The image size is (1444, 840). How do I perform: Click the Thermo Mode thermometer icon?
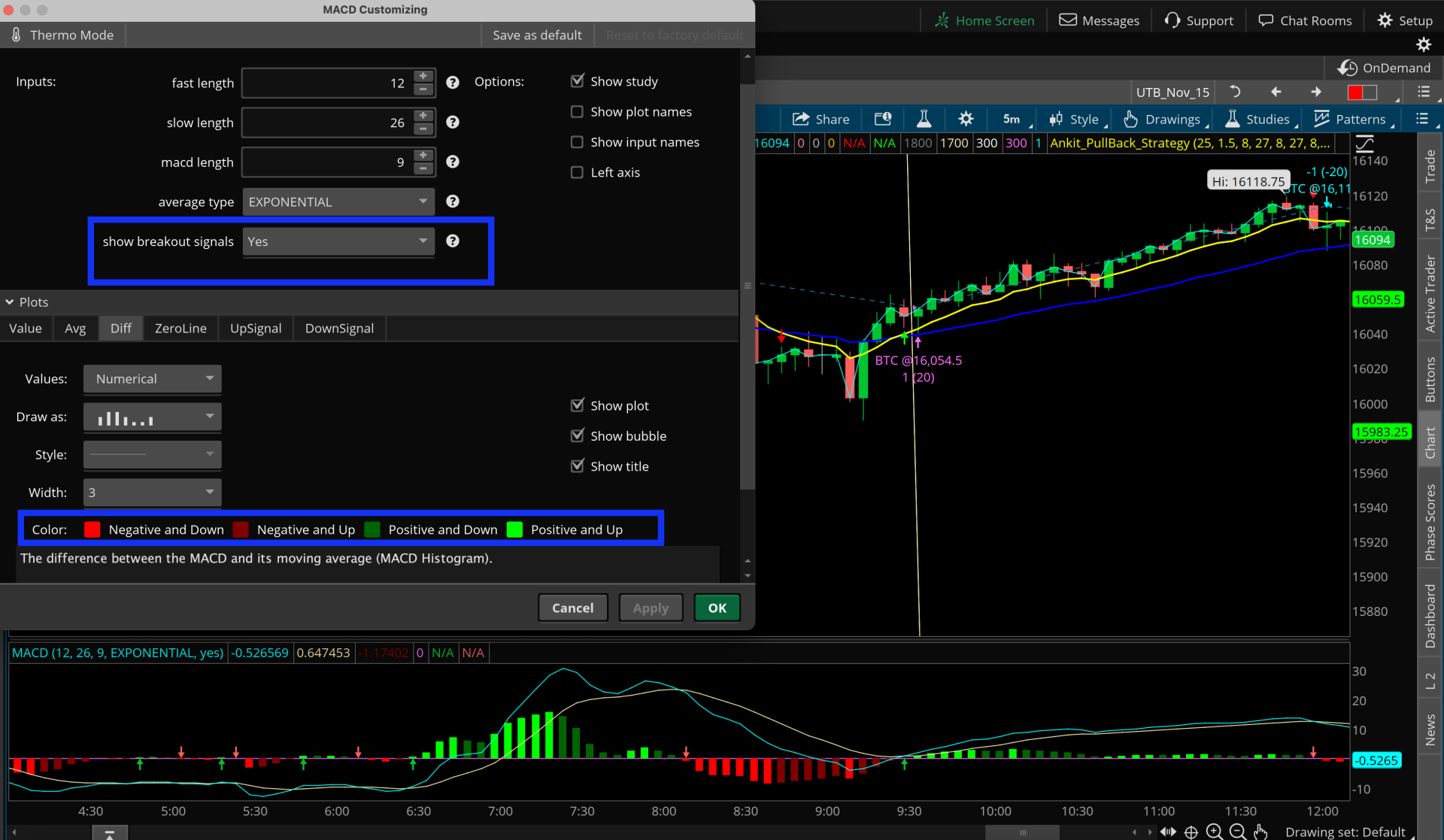(x=17, y=35)
